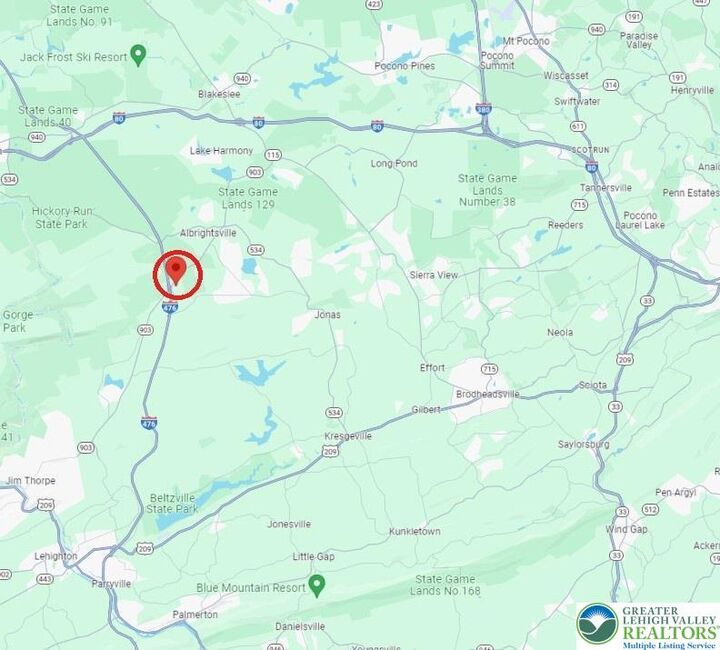Click the Greater Lehigh Valley Realtors logo
720x650 pixels.
pos(647,626)
